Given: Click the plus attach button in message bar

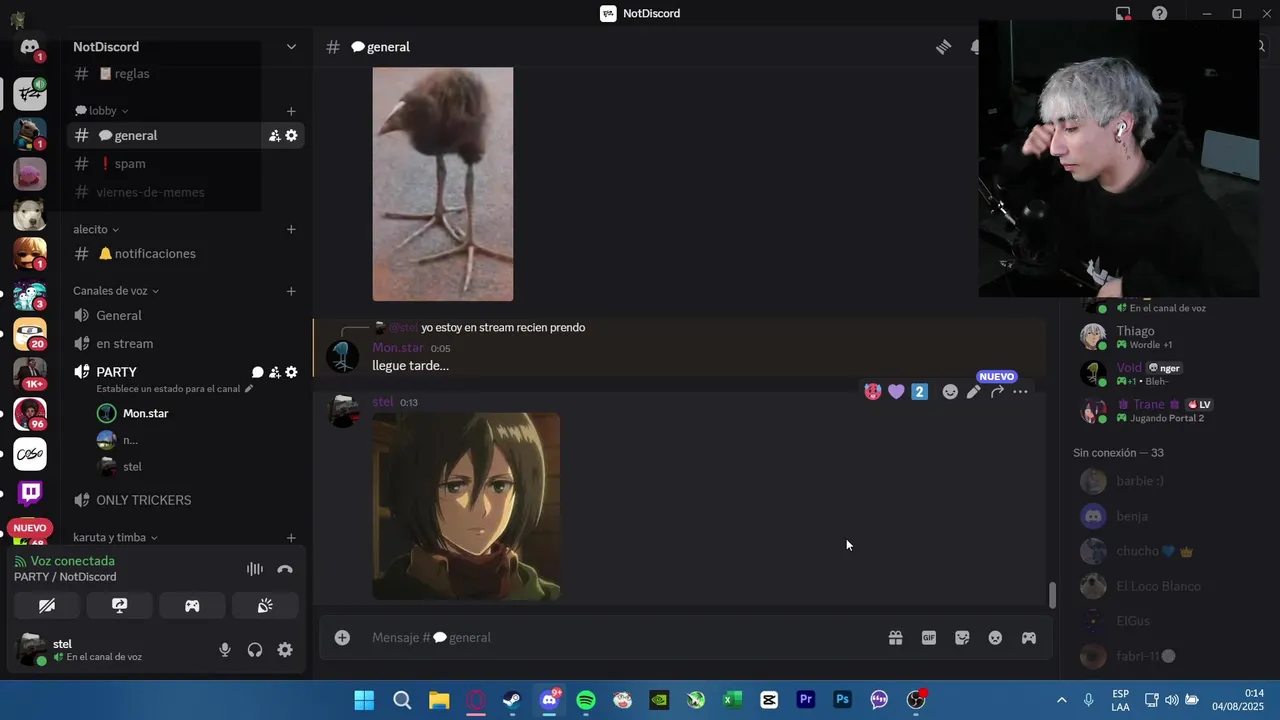Looking at the screenshot, I should point(342,638).
